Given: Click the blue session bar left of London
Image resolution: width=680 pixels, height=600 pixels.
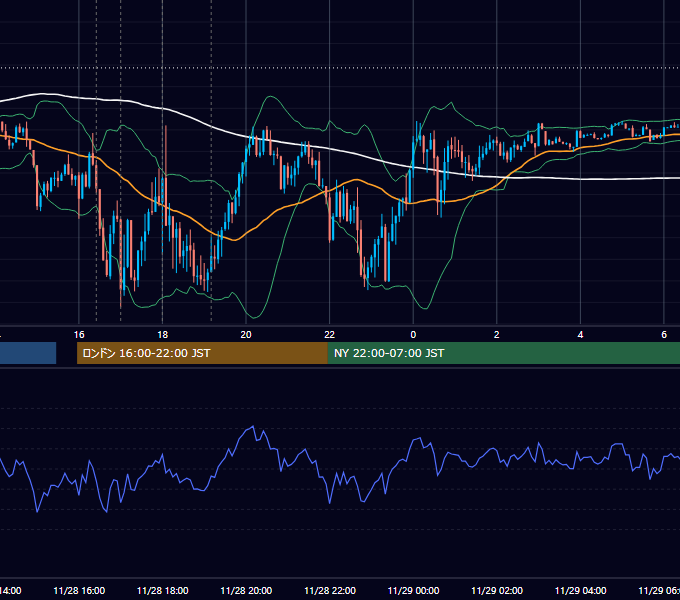Looking at the screenshot, I should tap(28, 353).
